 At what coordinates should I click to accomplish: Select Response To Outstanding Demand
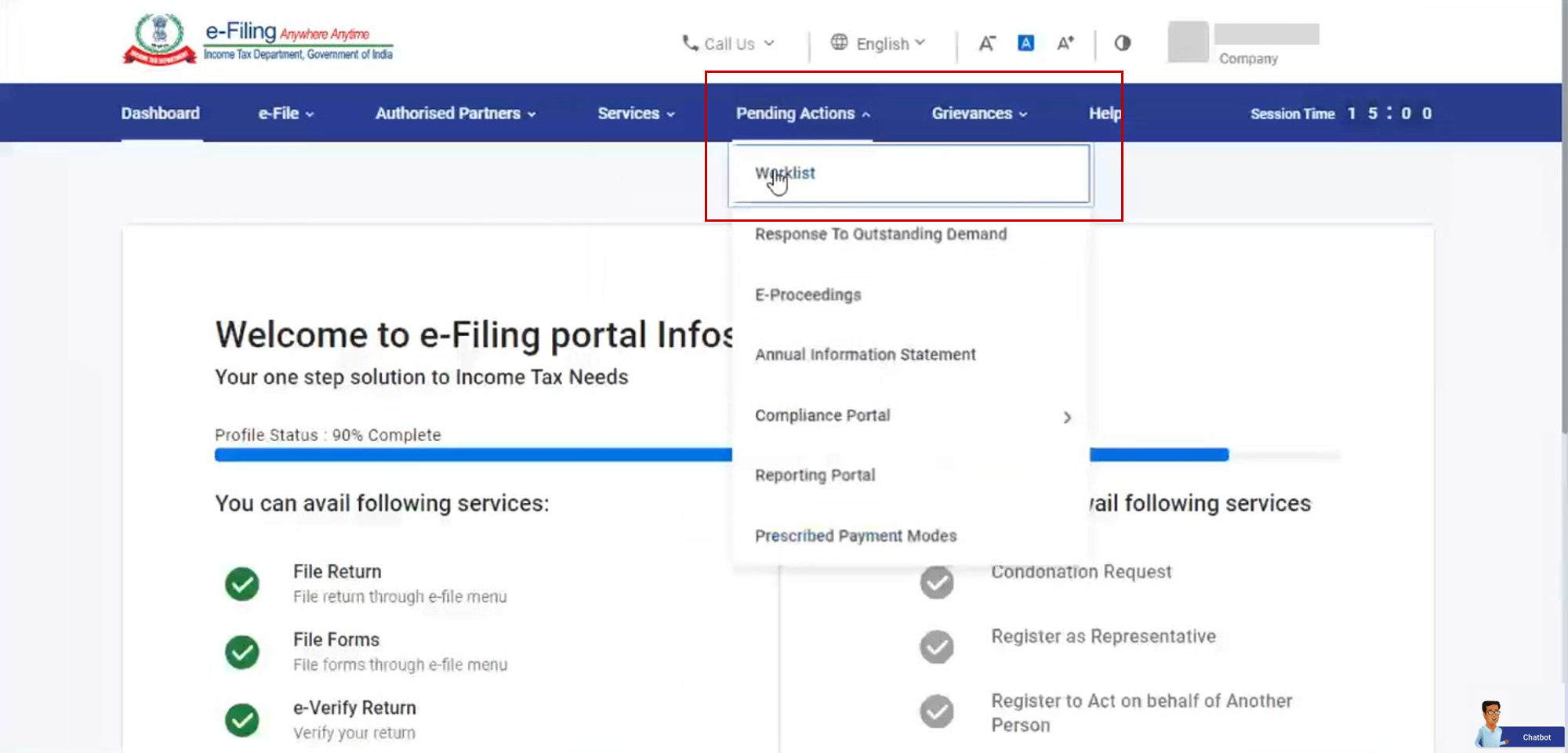[880, 234]
